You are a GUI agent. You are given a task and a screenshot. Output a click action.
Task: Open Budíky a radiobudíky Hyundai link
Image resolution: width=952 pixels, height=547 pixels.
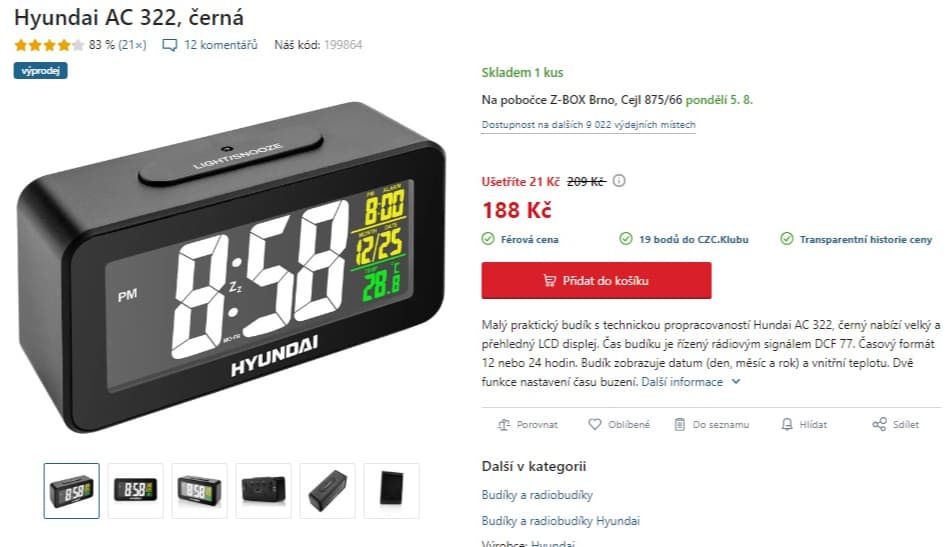pyautogui.click(x=560, y=521)
